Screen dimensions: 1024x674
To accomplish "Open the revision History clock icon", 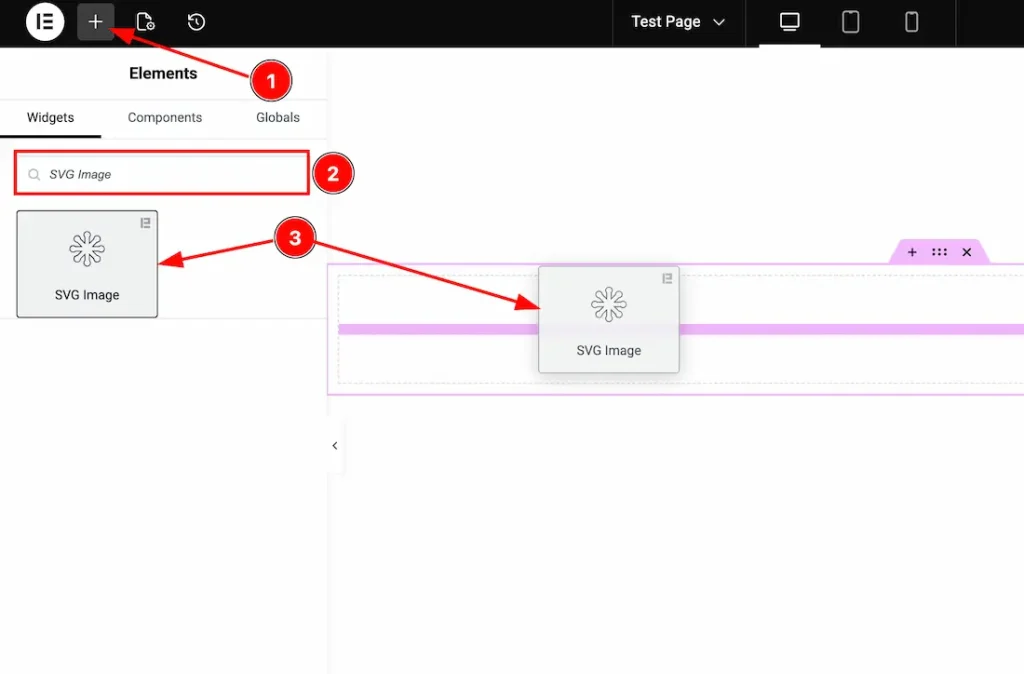I will [x=196, y=21].
